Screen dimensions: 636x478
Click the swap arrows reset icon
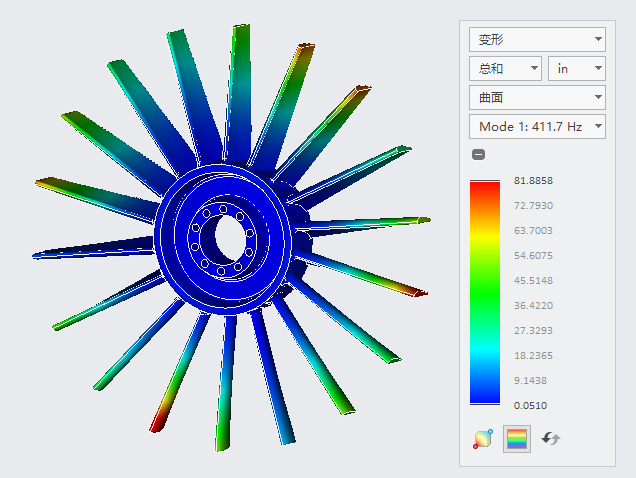tap(550, 439)
